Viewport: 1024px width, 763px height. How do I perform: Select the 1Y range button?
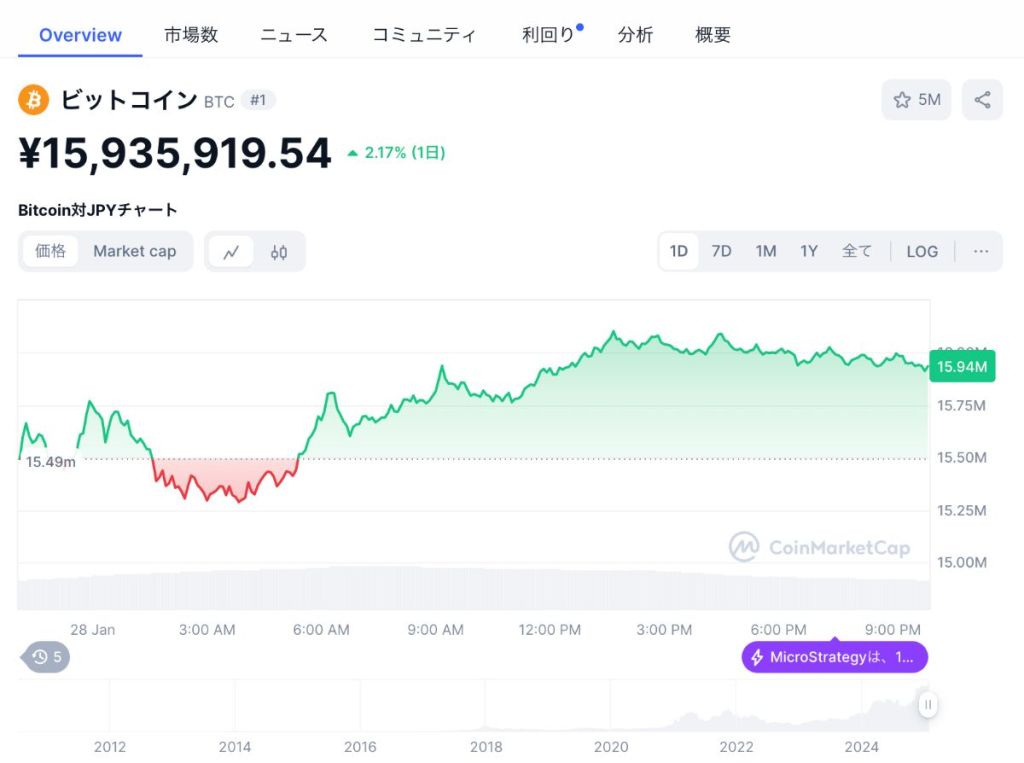(x=809, y=252)
